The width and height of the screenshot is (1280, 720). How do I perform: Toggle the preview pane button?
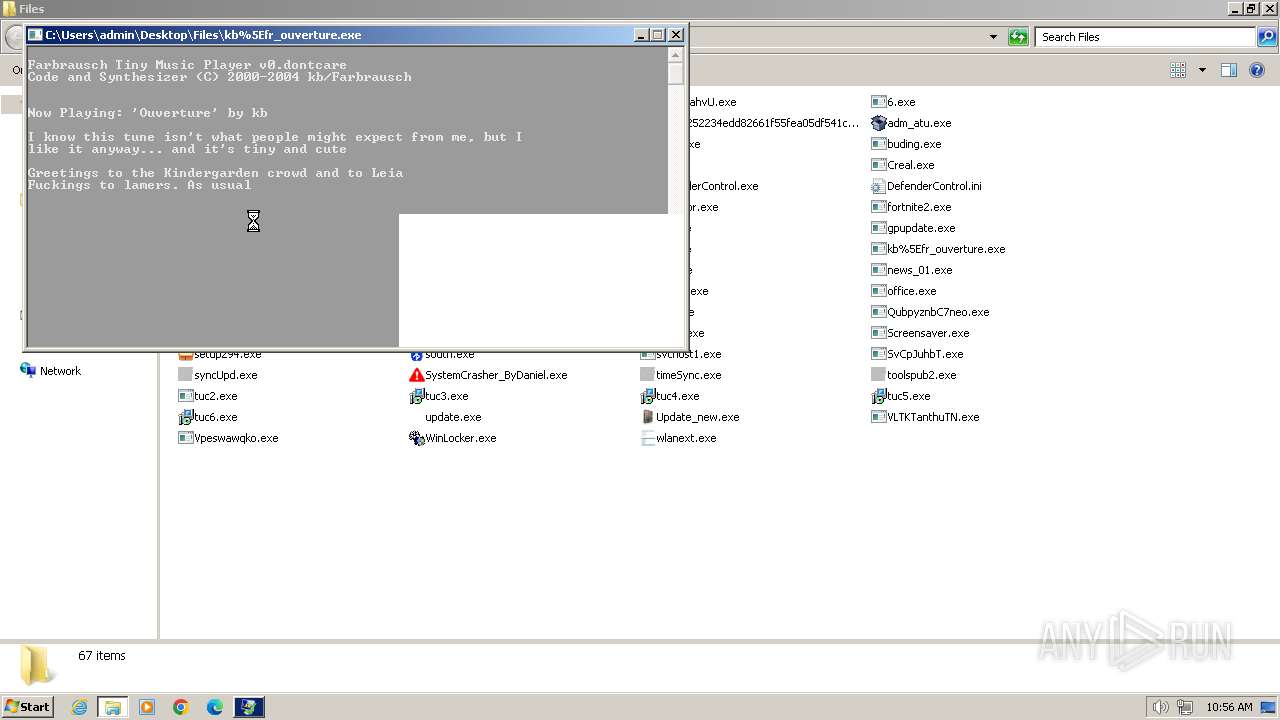(x=1229, y=70)
